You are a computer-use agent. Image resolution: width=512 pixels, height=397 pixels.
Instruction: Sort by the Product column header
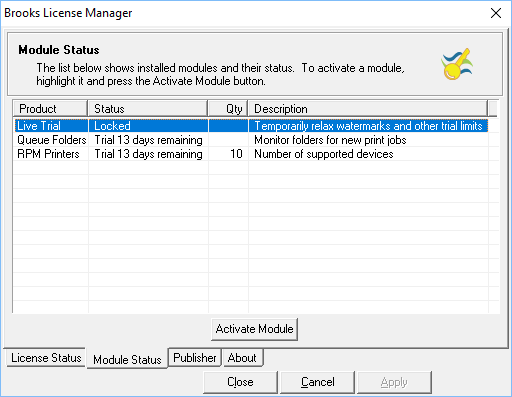tap(50, 109)
